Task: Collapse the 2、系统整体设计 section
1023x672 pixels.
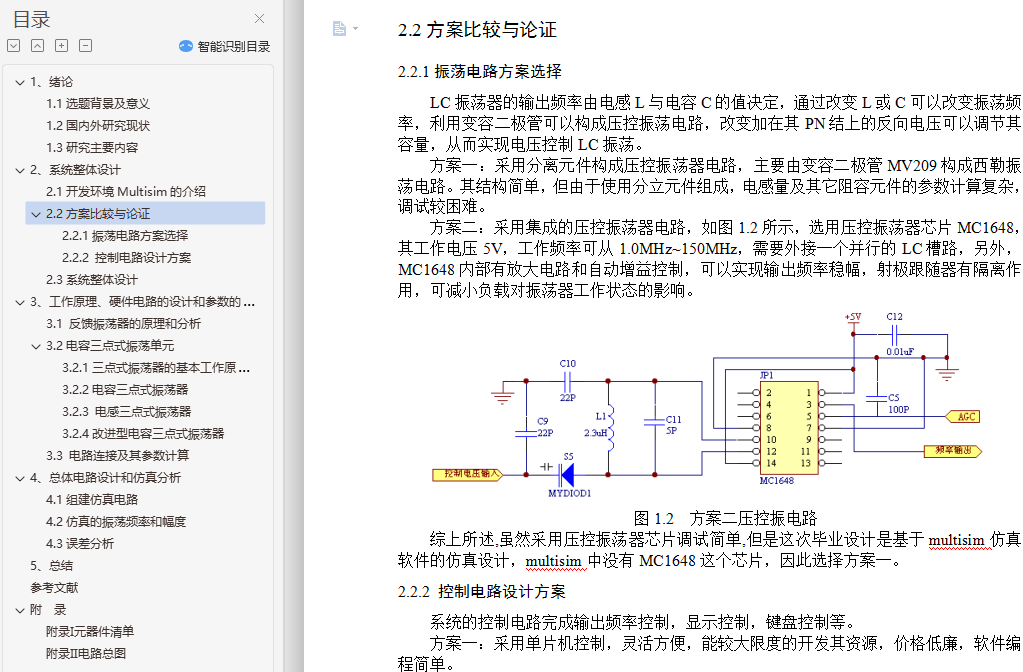Action: pyautogui.click(x=20, y=170)
